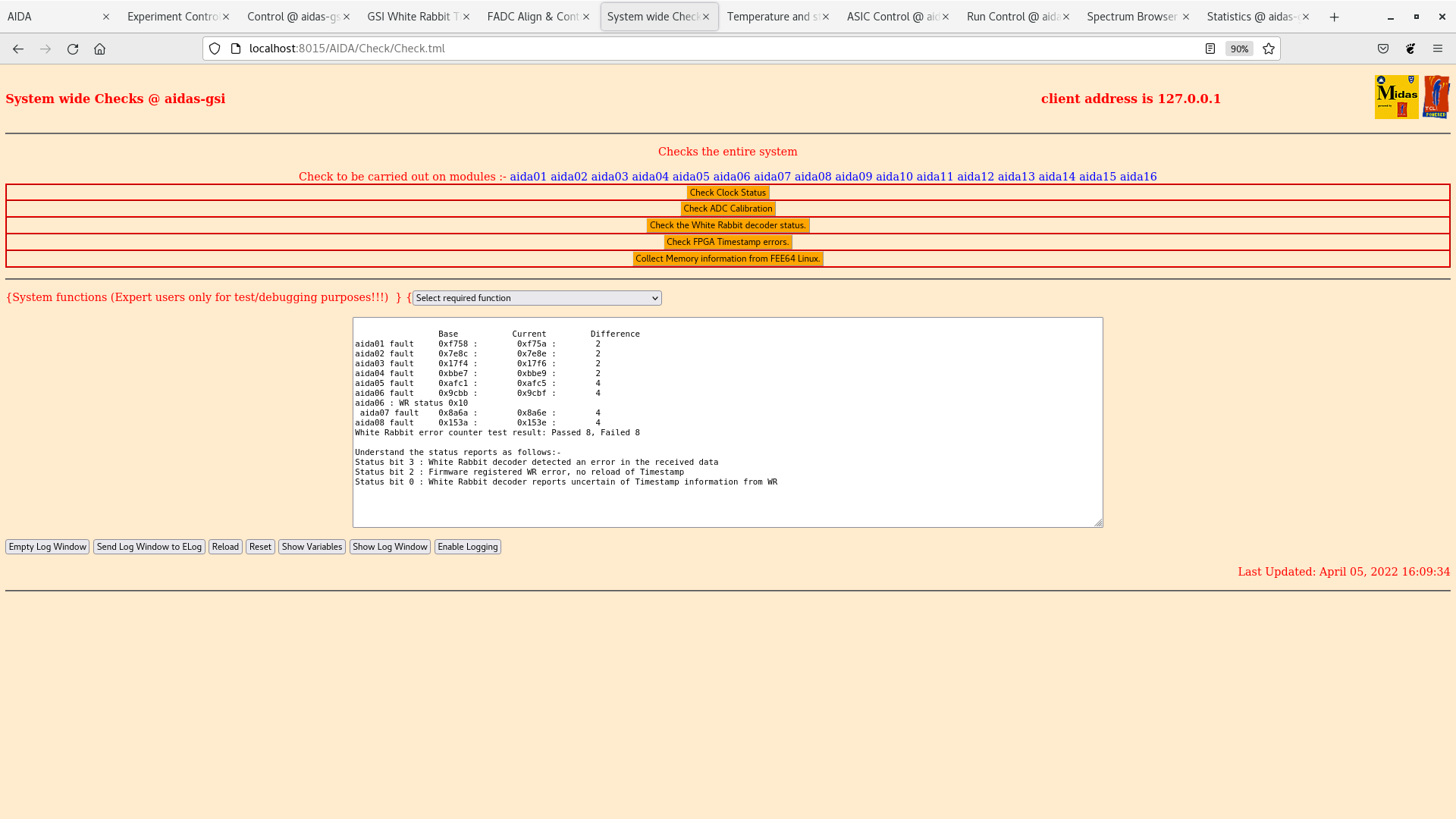Click the browser reload icon
This screenshot has width=1456, height=819.
click(73, 49)
